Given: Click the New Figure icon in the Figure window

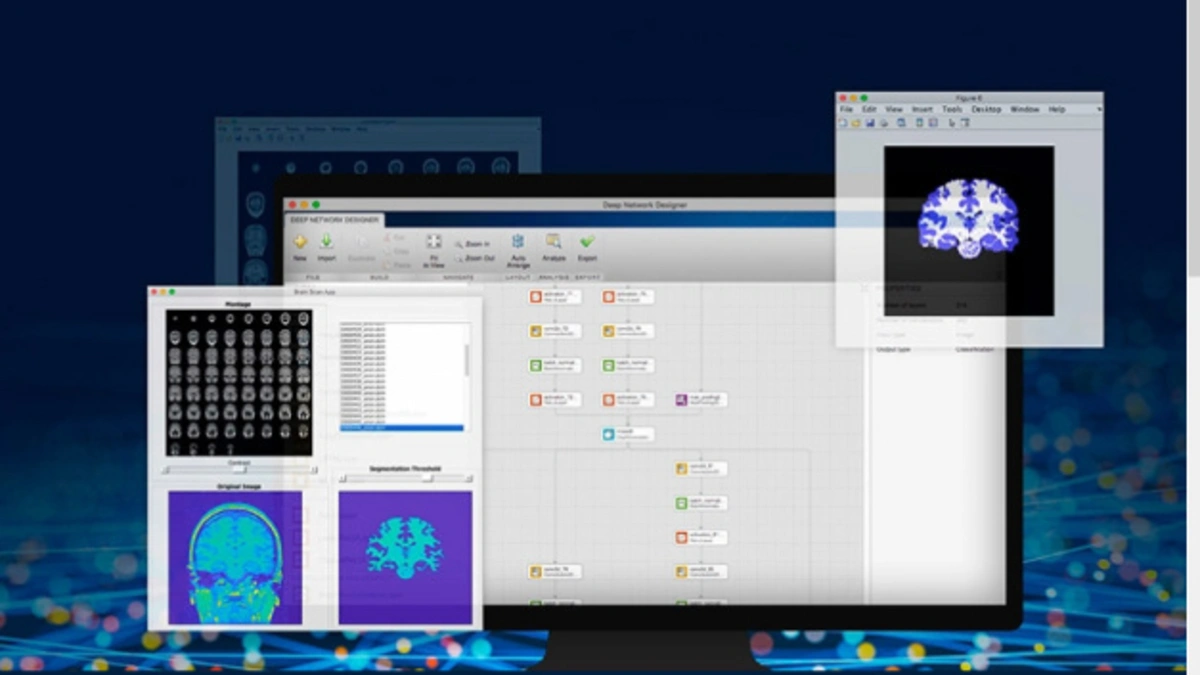Looking at the screenshot, I should pos(842,123).
